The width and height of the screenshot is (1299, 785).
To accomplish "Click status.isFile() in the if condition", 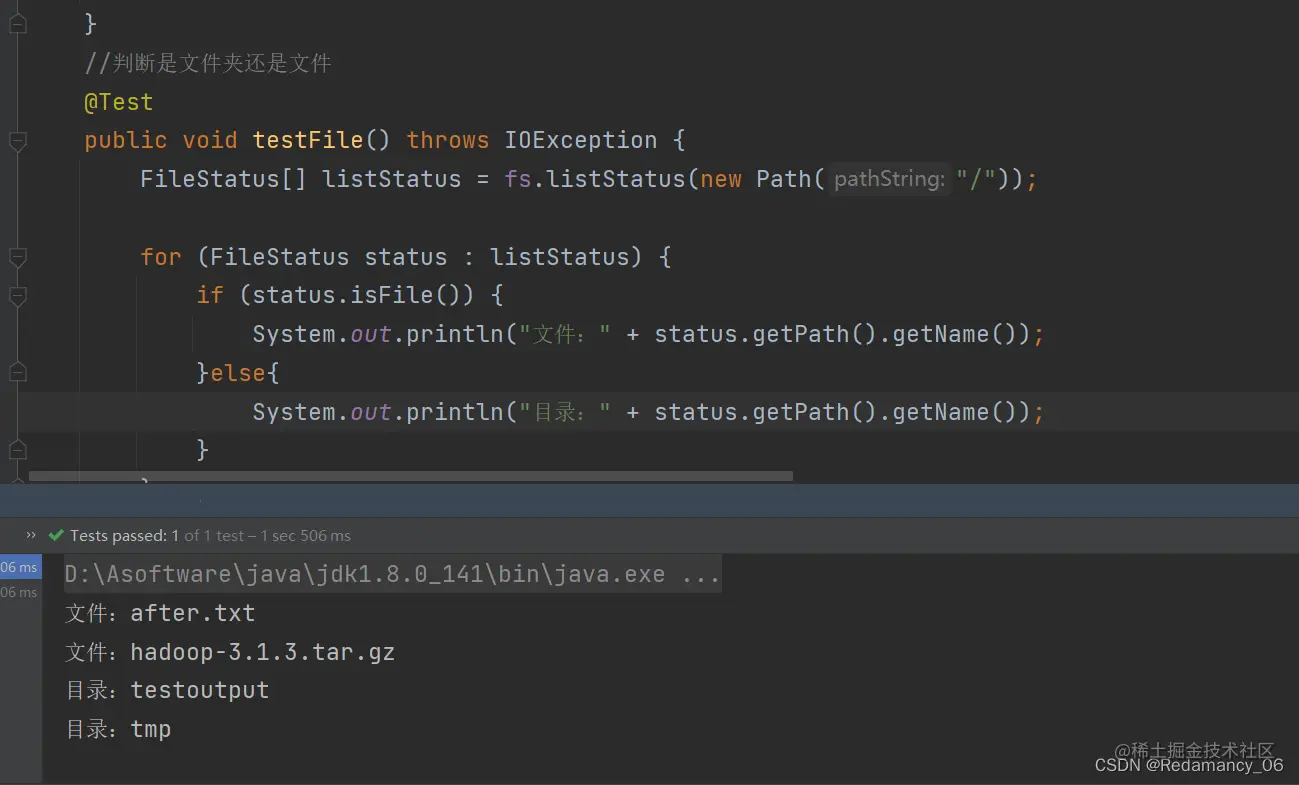I will point(363,295).
